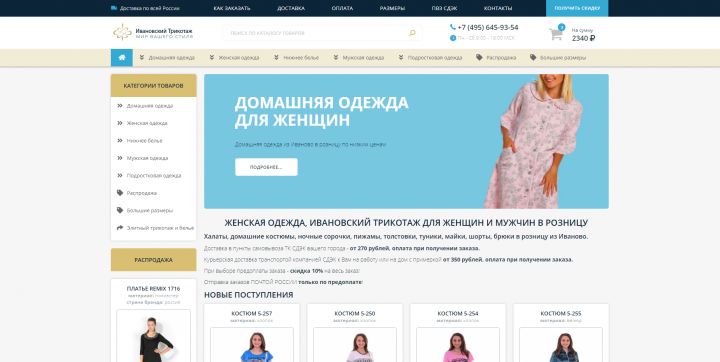Open КАК ЗАКАЗАТЬ top menu item

(x=232, y=8)
